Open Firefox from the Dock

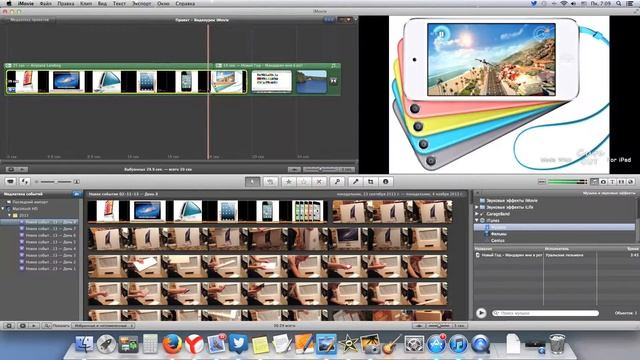click(x=172, y=344)
